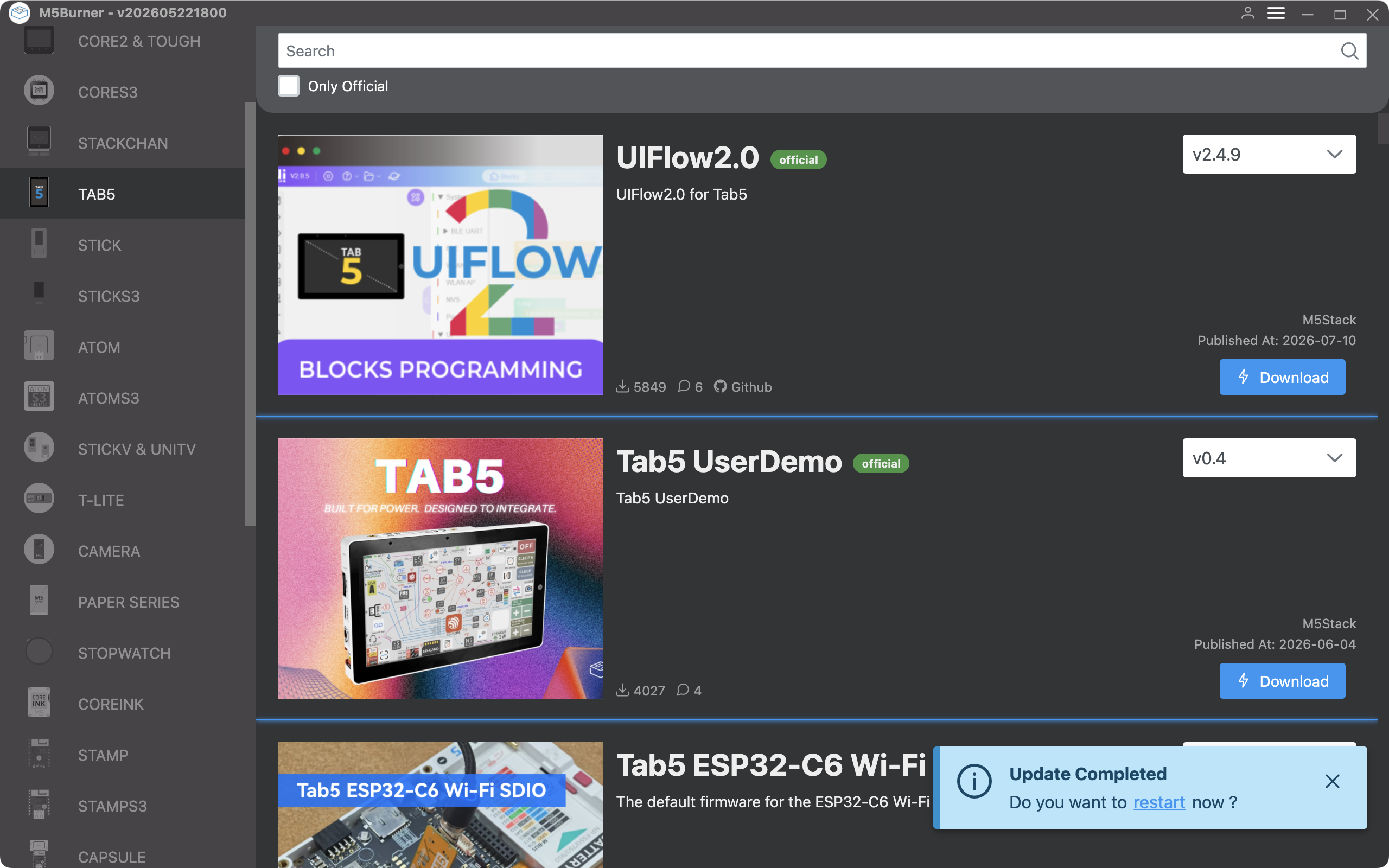Click the device sidebar scrollbar
This screenshot has height=868, width=1389.
coord(250,314)
